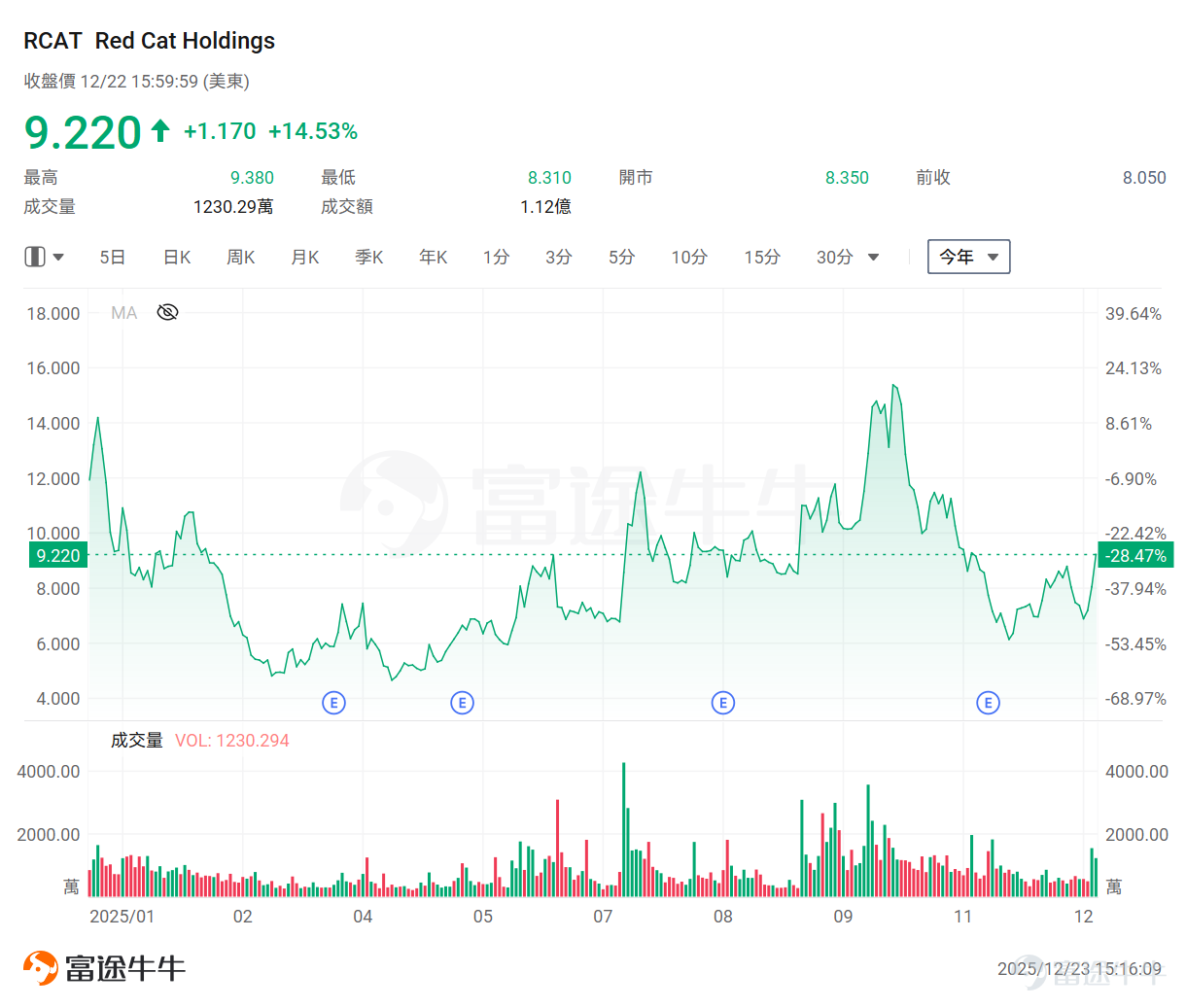Switch to 日K chart tab
Image resolution: width=1186 pixels, height=1008 pixels.
pos(177,257)
